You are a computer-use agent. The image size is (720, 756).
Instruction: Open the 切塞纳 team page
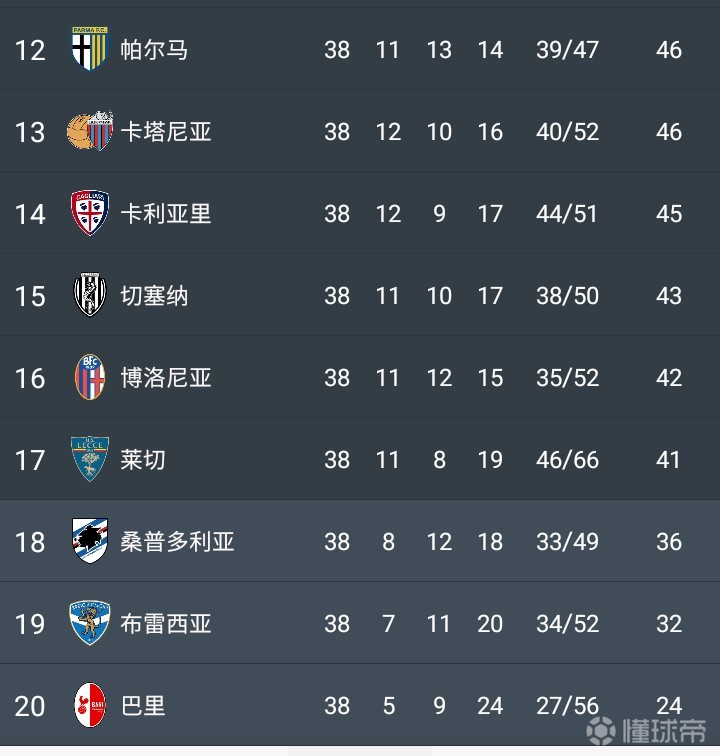pyautogui.click(x=154, y=295)
